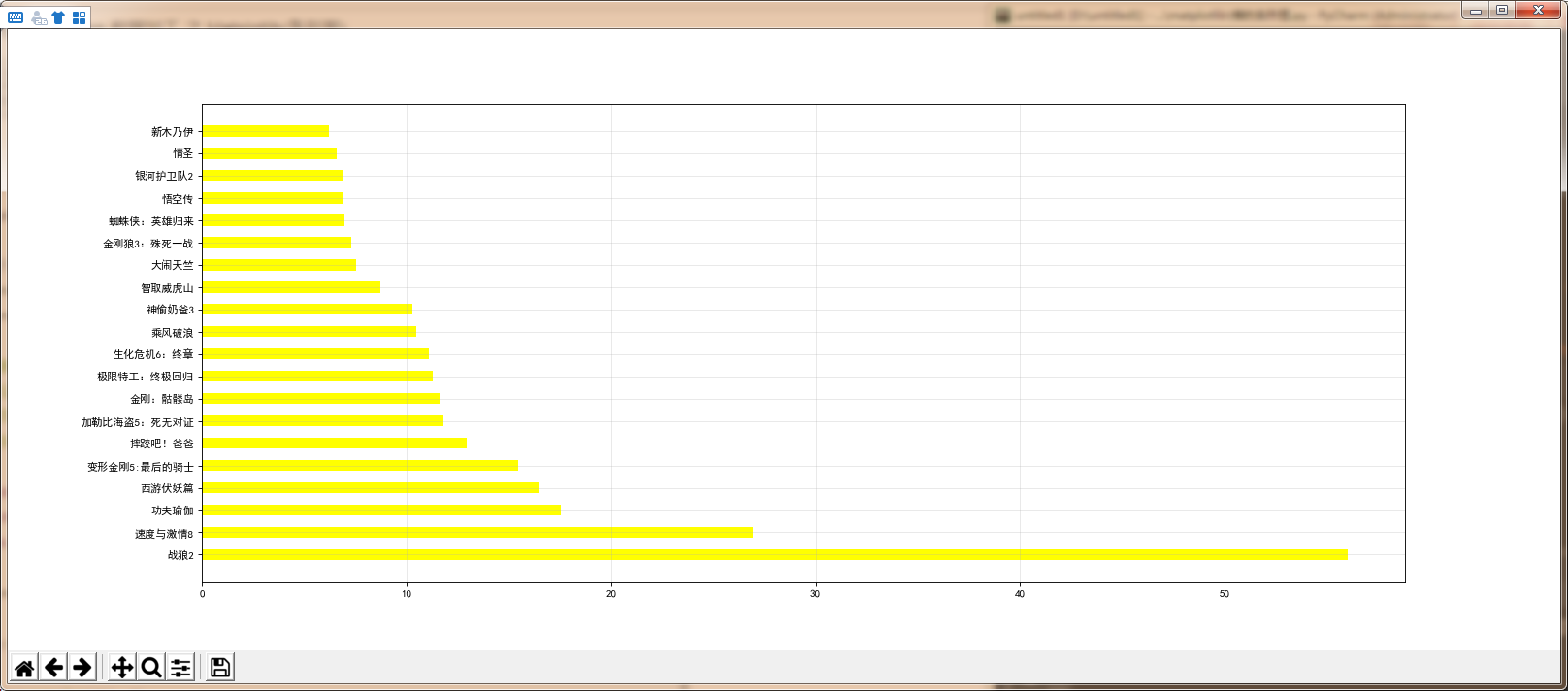The width and height of the screenshot is (1568, 691).
Task: Click the y-axis label 大闹天竺
Action: pos(173,265)
